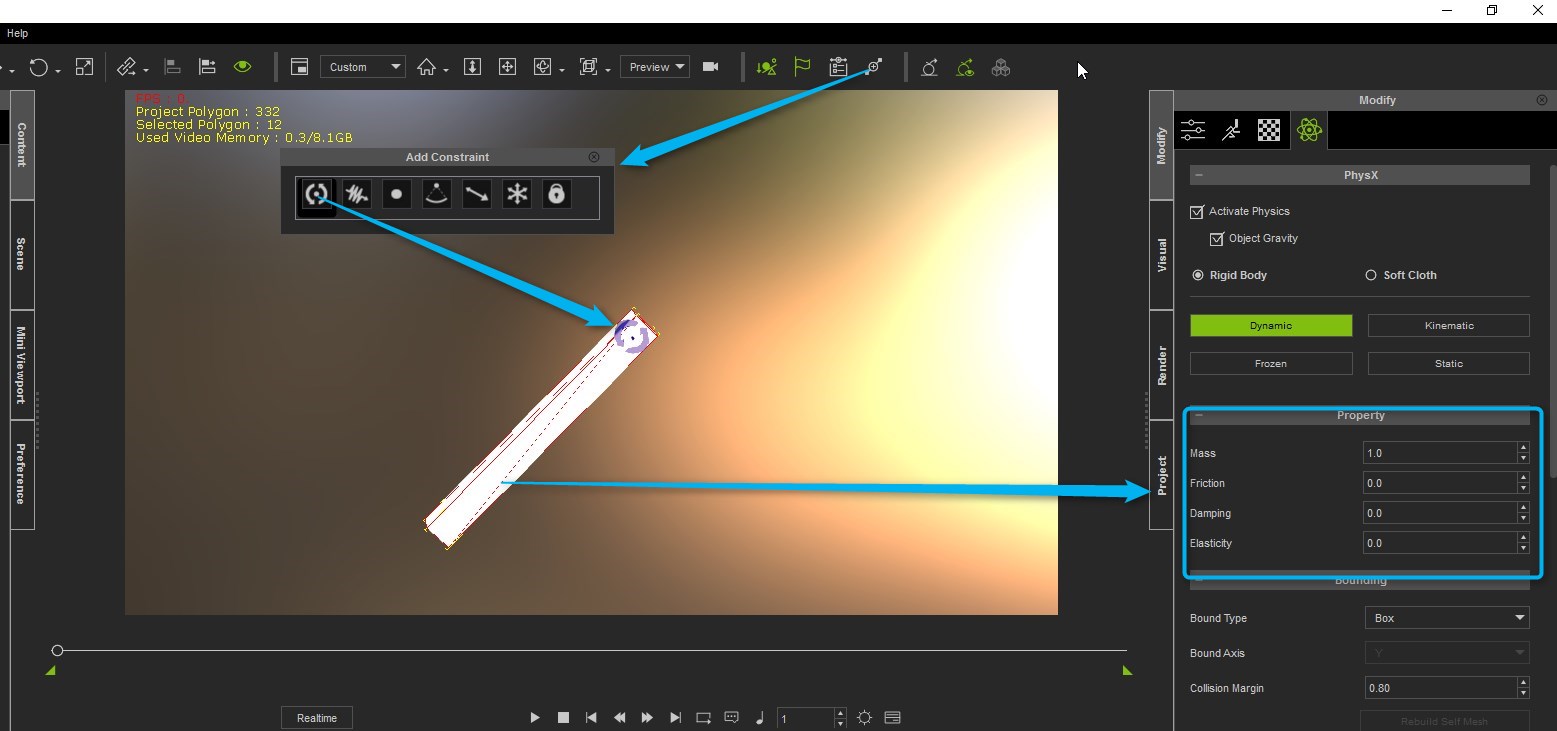
Task: Open the Custom view dropdown
Action: click(362, 67)
